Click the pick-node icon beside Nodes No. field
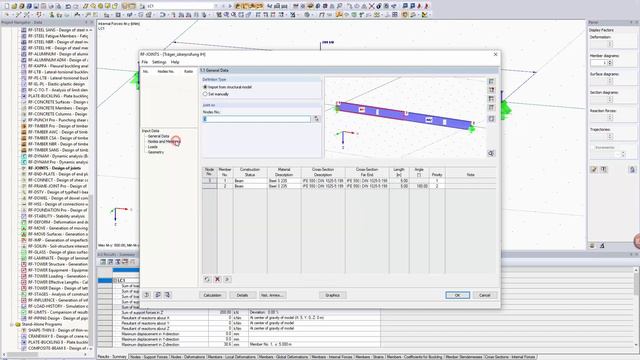The width and height of the screenshot is (640, 360). pyautogui.click(x=316, y=119)
